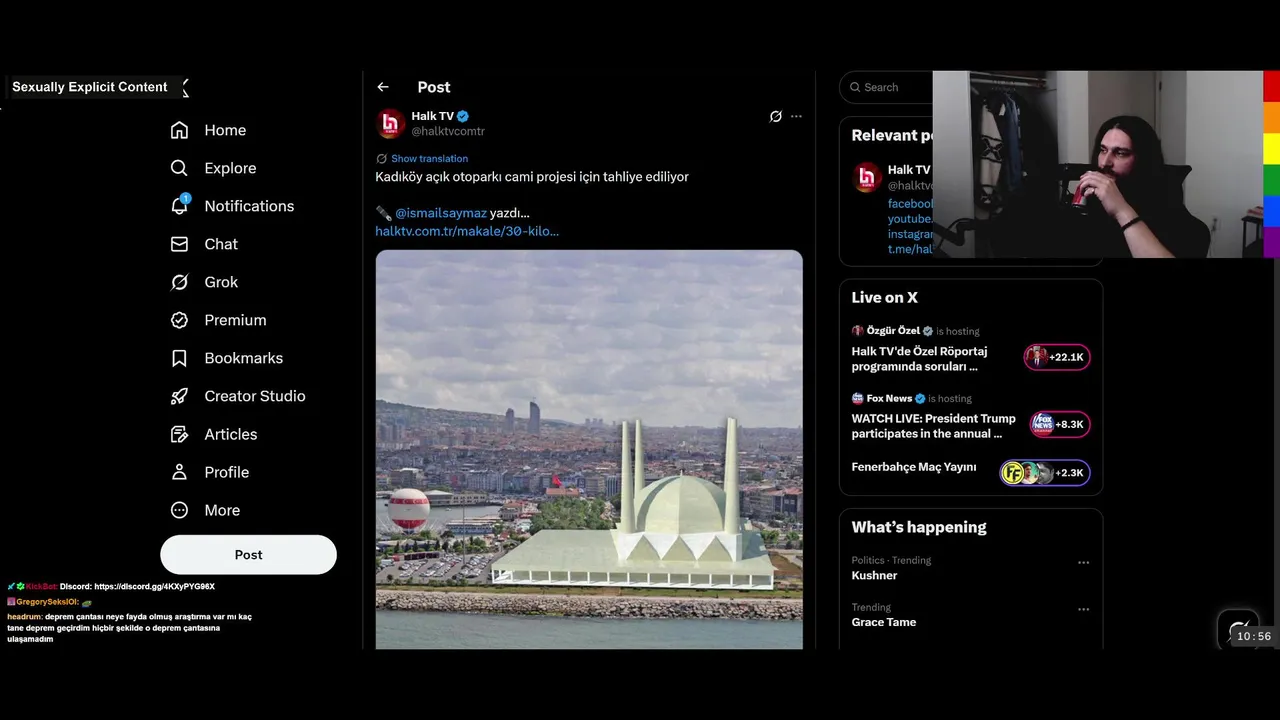Open the mosque project image
Image resolution: width=1280 pixels, height=720 pixels.
coord(589,449)
